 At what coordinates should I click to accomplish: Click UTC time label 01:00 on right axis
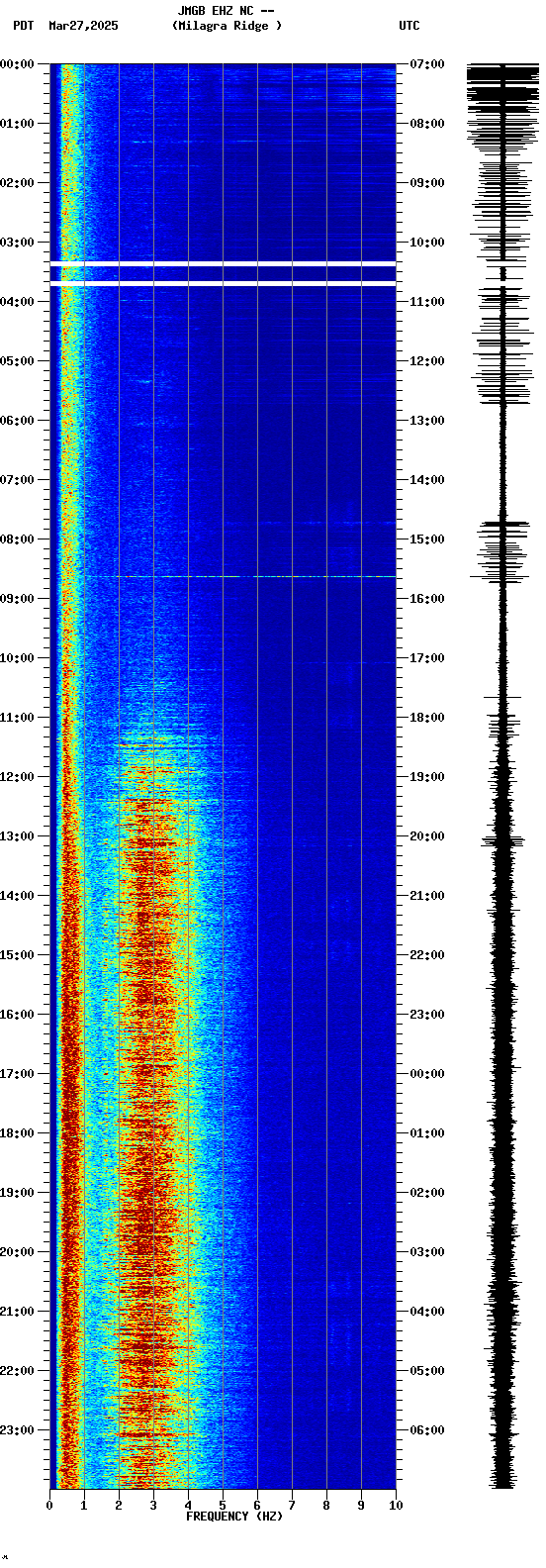427,1133
